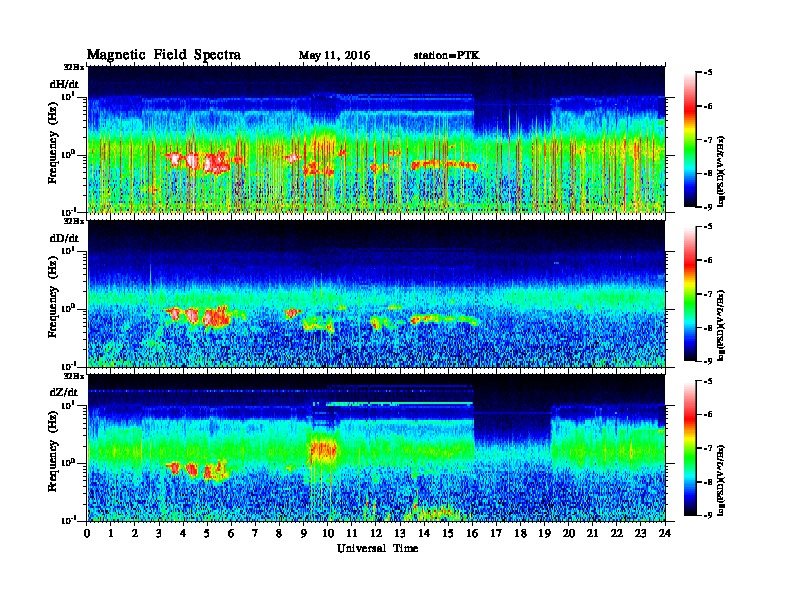Screen dimensions: 792x612
Task: Click the "19" tick on Universal Time axis
Action: click(x=544, y=533)
